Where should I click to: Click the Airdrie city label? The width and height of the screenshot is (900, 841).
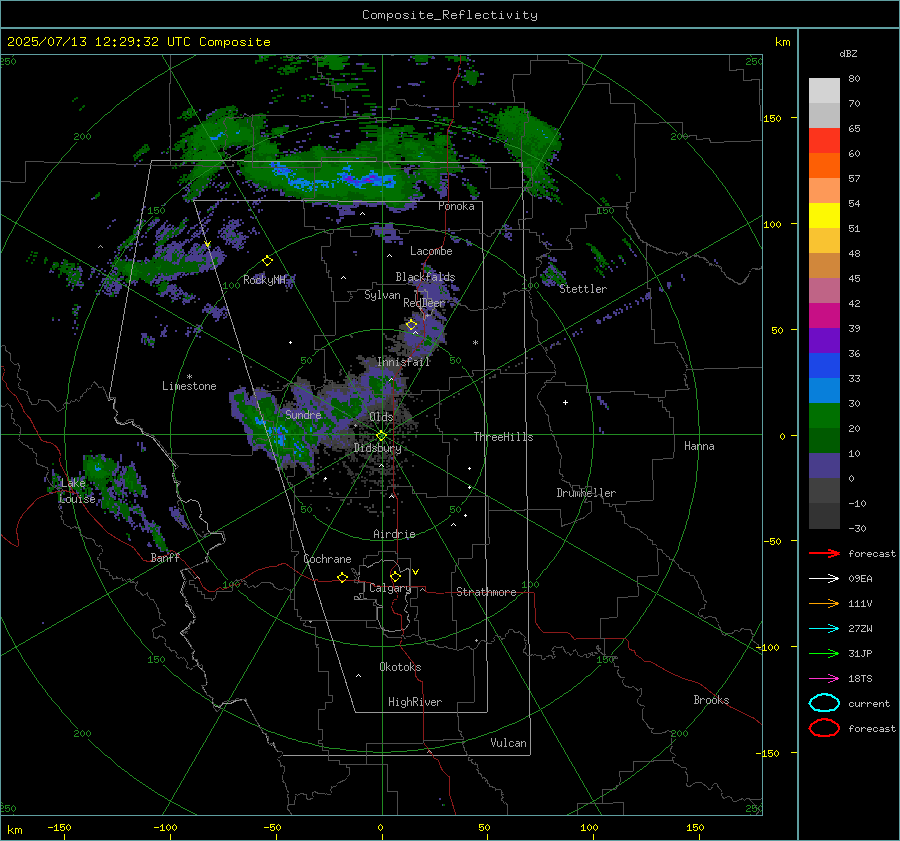click(394, 534)
